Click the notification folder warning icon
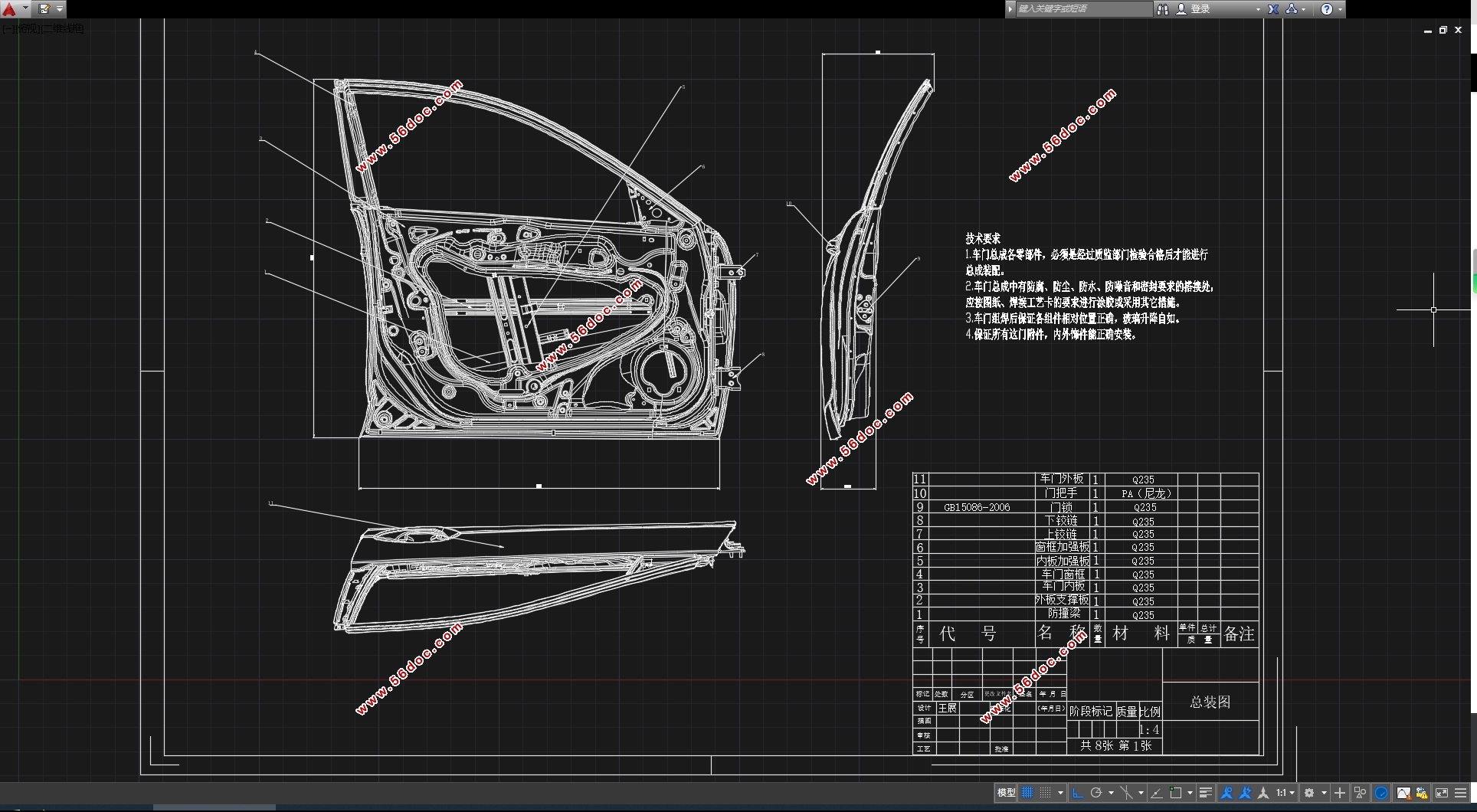Viewport: 1477px width, 812px height. point(1422,793)
